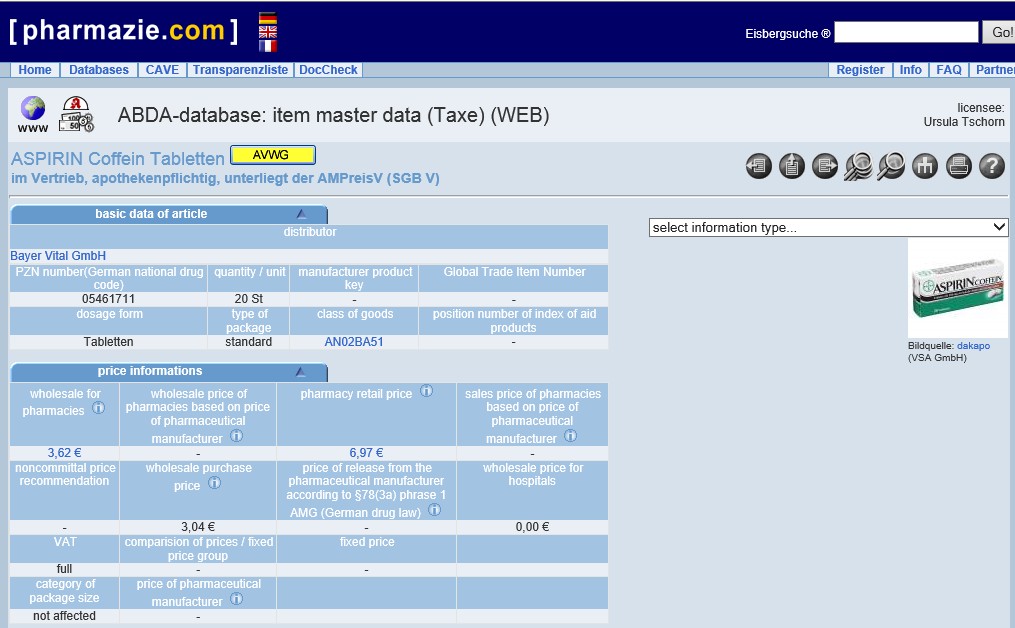Show info for wholesale price based on manufacturer
1015x628 pixels.
pos(237,436)
